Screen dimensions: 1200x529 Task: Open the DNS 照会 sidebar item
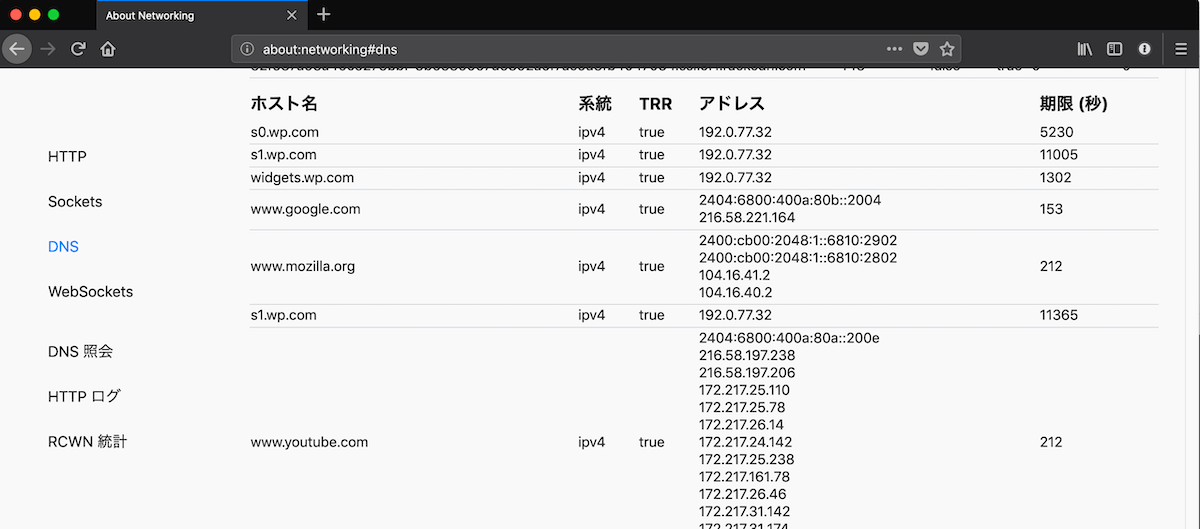(x=81, y=352)
